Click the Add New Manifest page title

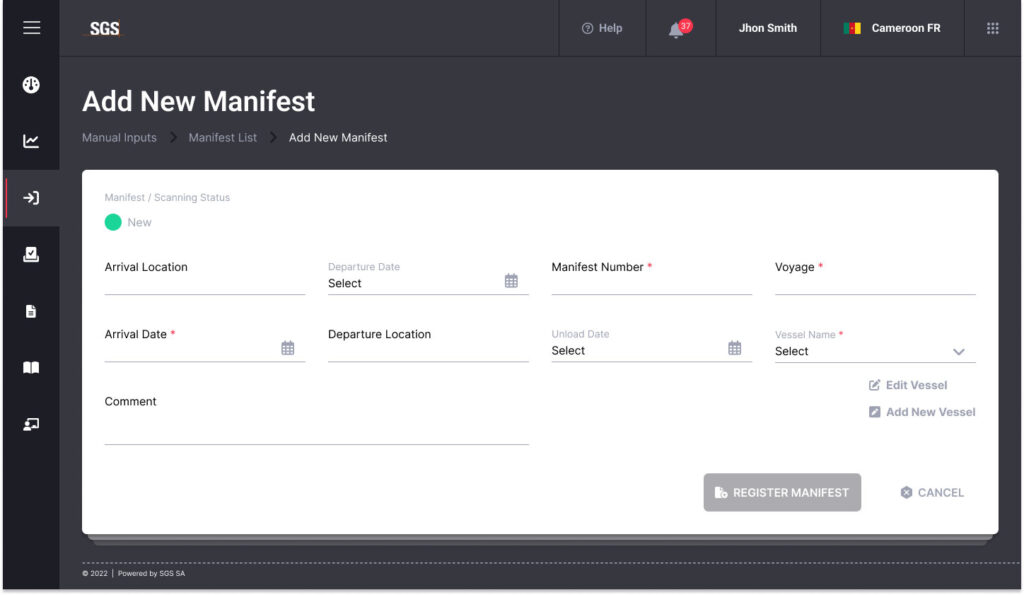click(x=199, y=101)
